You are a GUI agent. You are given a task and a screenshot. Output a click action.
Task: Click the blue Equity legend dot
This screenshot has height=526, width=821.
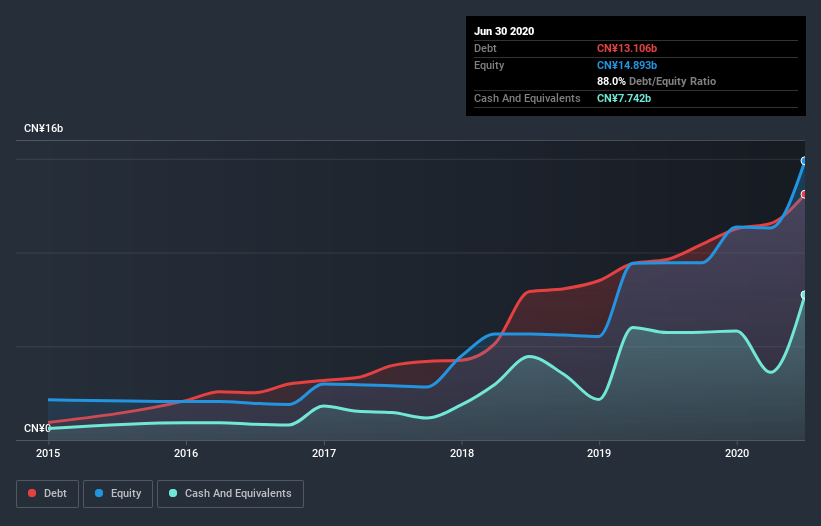[99, 493]
